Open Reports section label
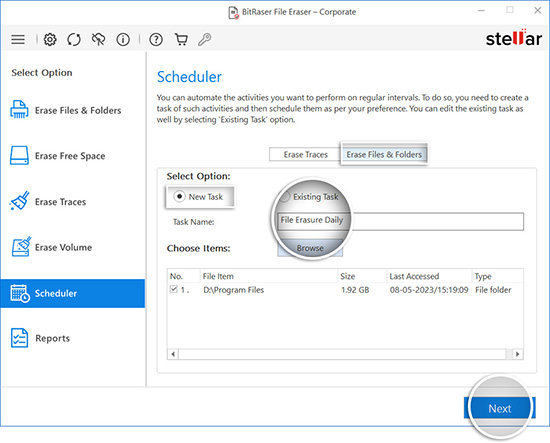Screen dimensions: 550x443 53,338
